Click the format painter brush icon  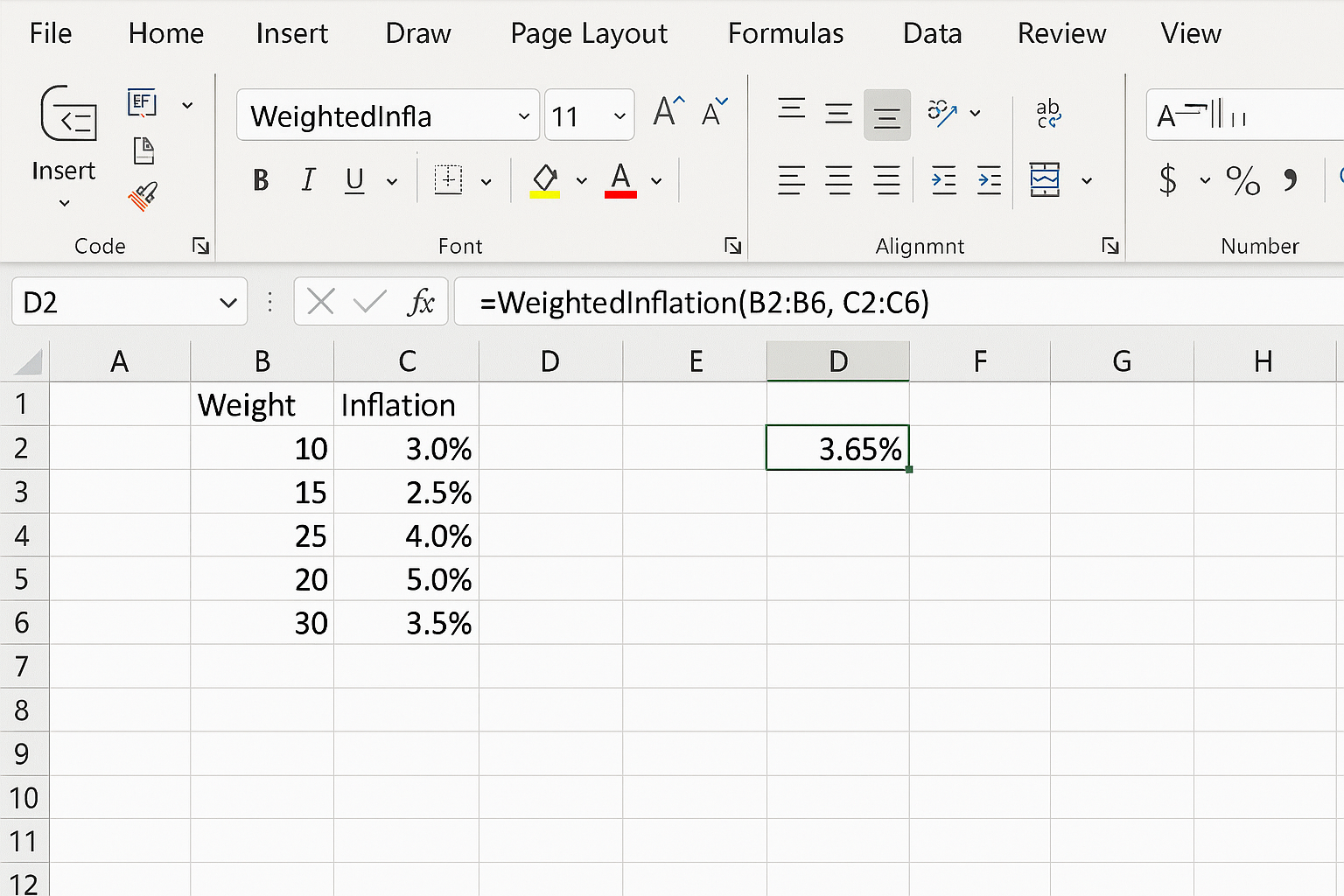(x=143, y=196)
